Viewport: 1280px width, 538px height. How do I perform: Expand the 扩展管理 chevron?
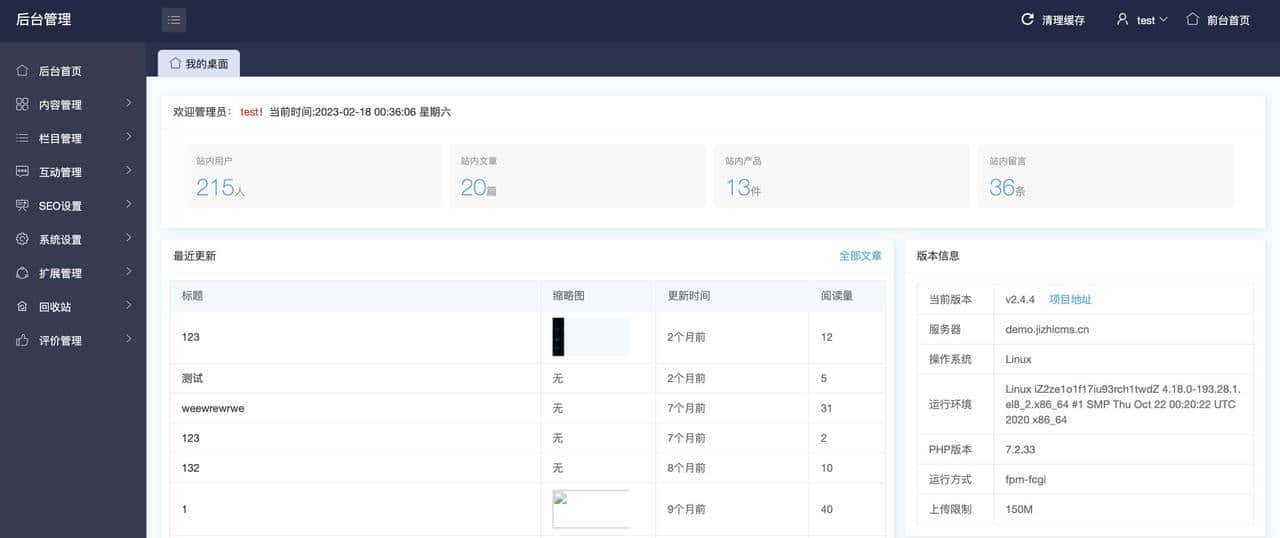[129, 272]
